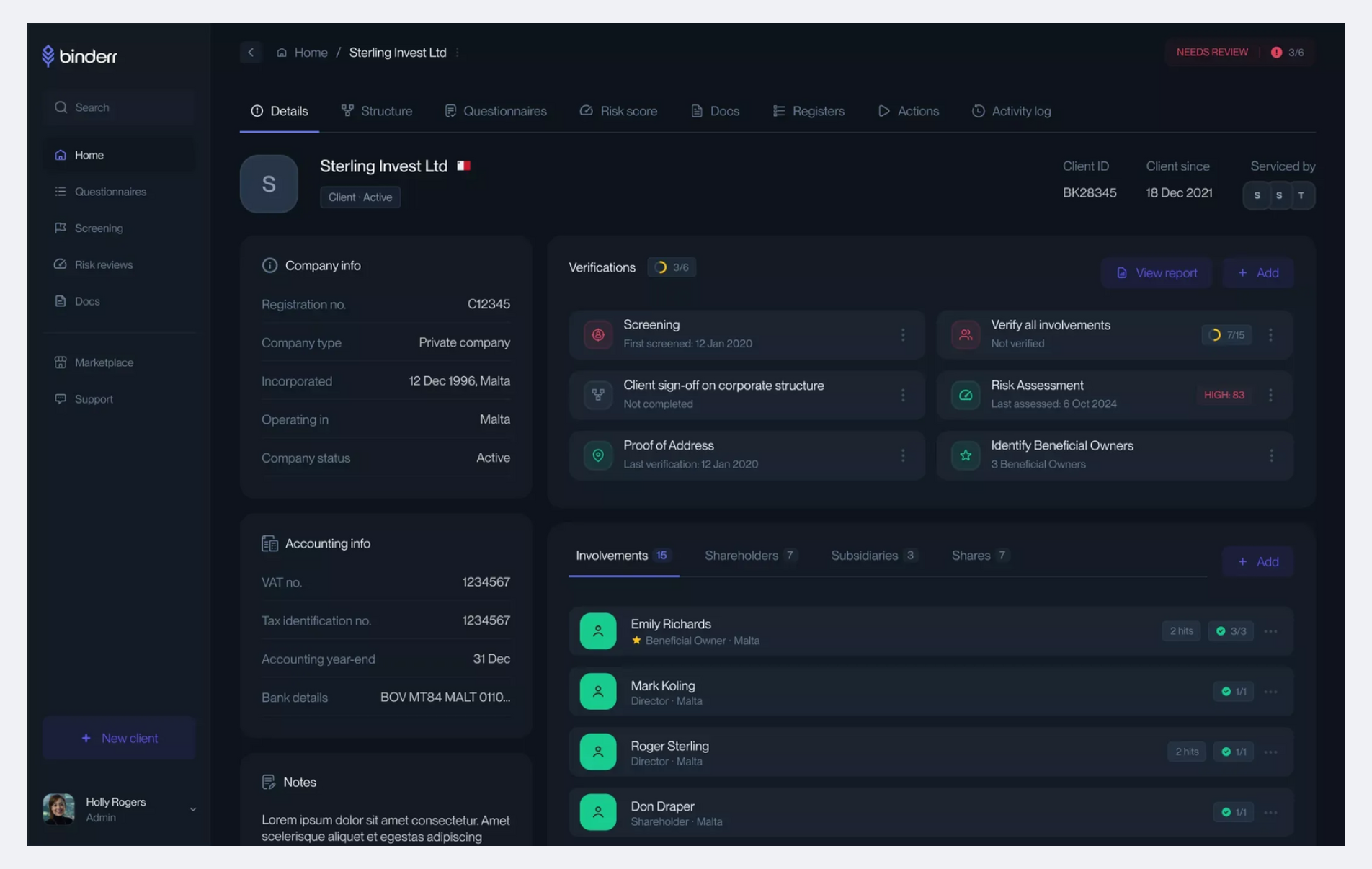
Task: Click the binderr logo in sidebar
Action: click(80, 55)
